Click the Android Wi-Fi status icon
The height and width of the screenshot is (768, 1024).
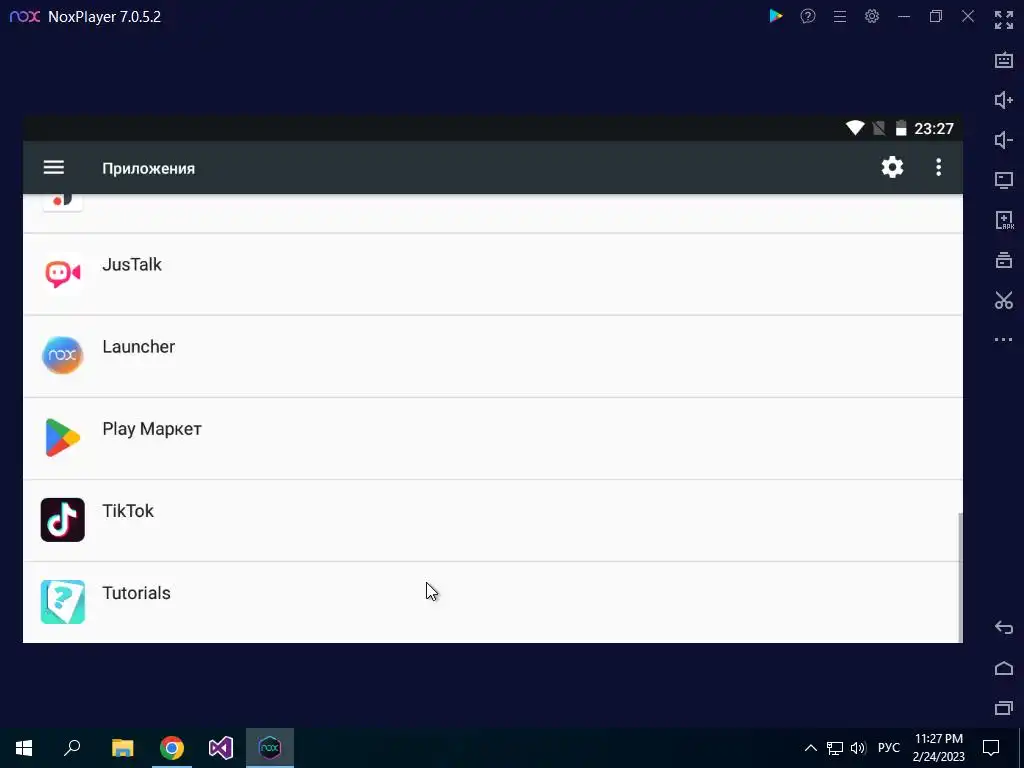[855, 128]
